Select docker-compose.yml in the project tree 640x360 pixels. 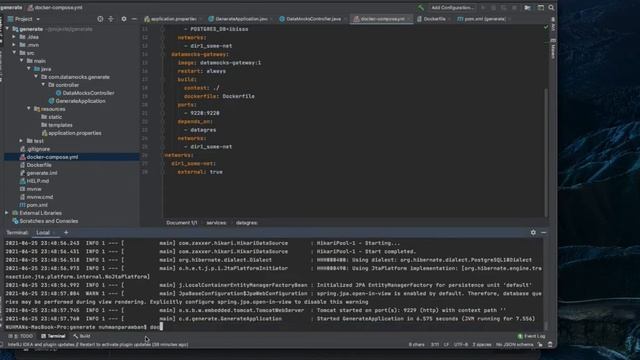coord(49,157)
